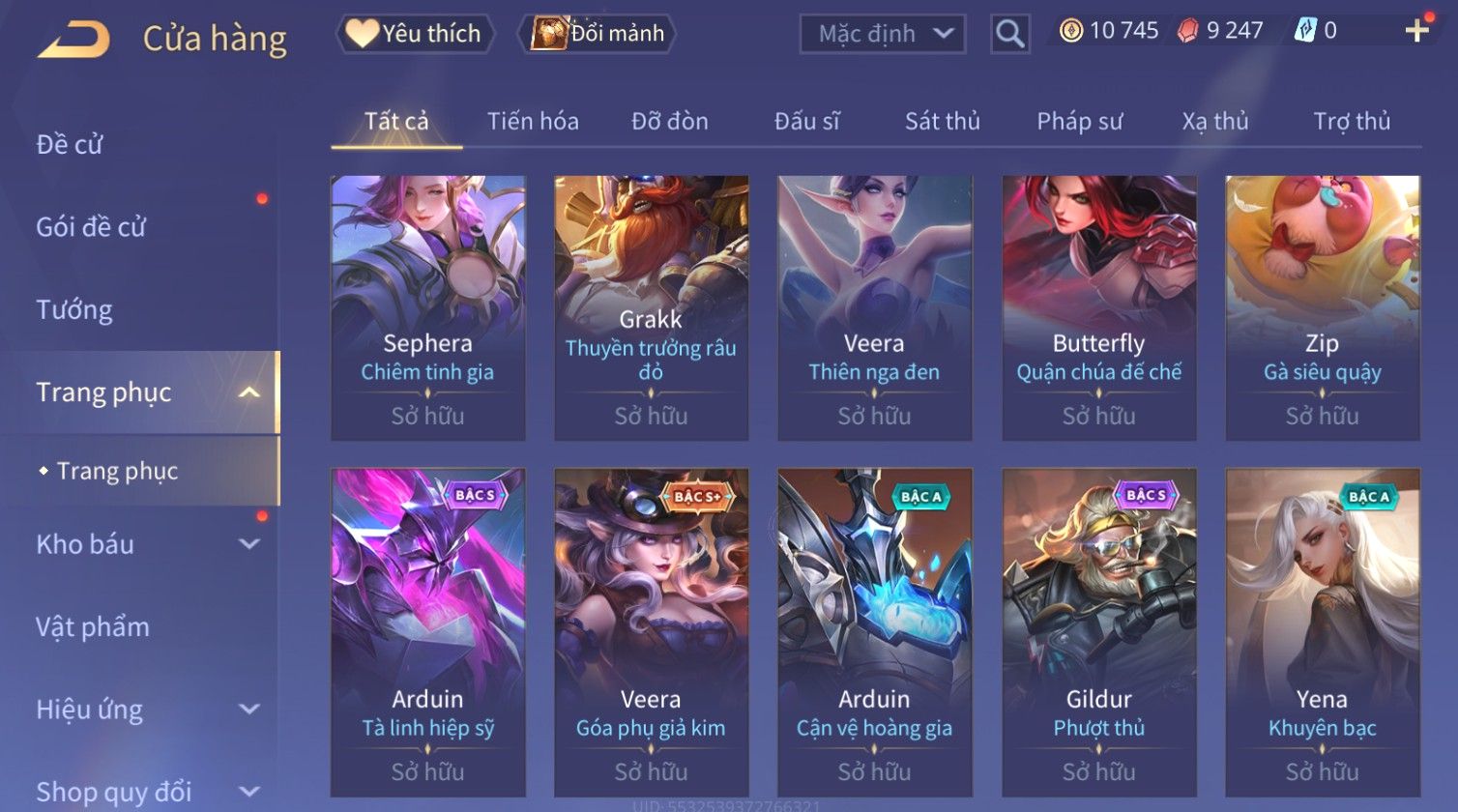Switch to the Pháp sư tab
1458x812 pixels.
coord(1080,122)
